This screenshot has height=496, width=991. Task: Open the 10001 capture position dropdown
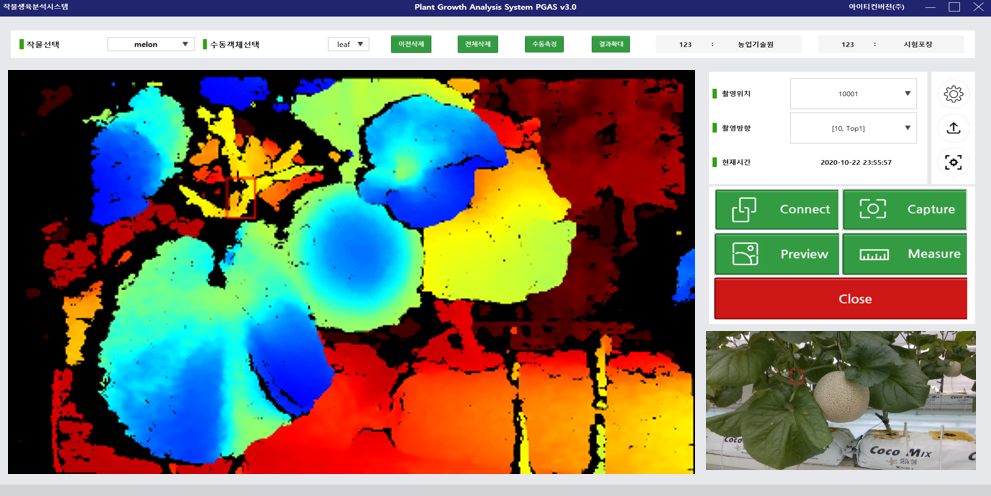pos(853,94)
